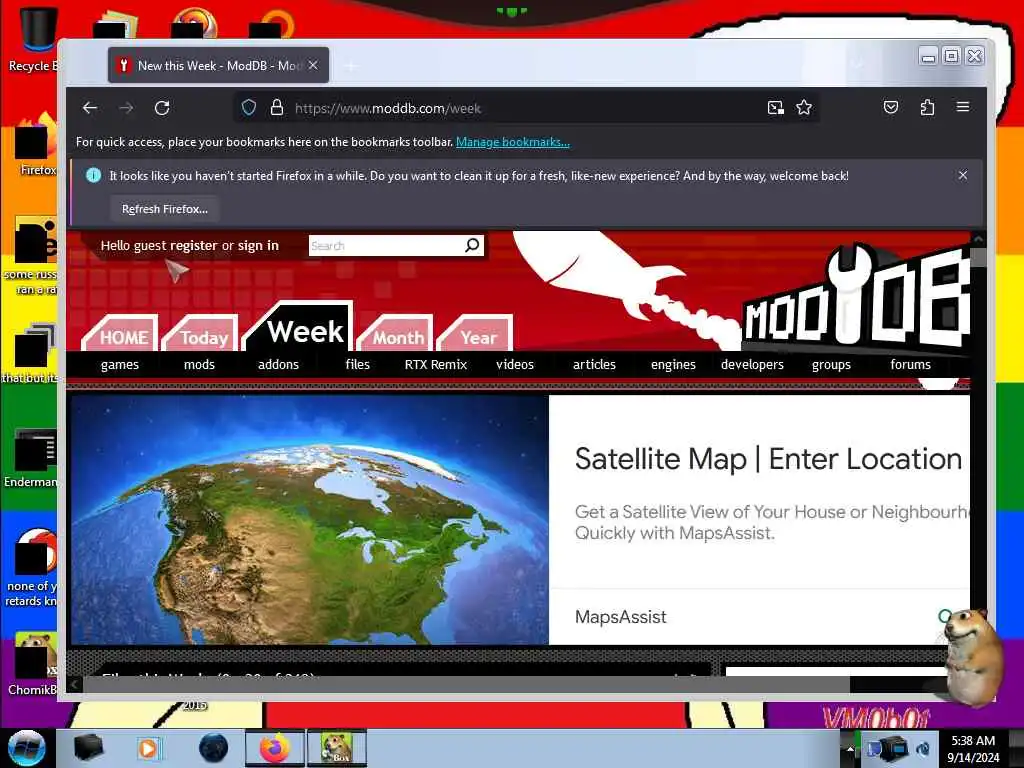The image size is (1024, 768).
Task: Click the horizontal scrollbar at page bottom
Action: click(466, 684)
